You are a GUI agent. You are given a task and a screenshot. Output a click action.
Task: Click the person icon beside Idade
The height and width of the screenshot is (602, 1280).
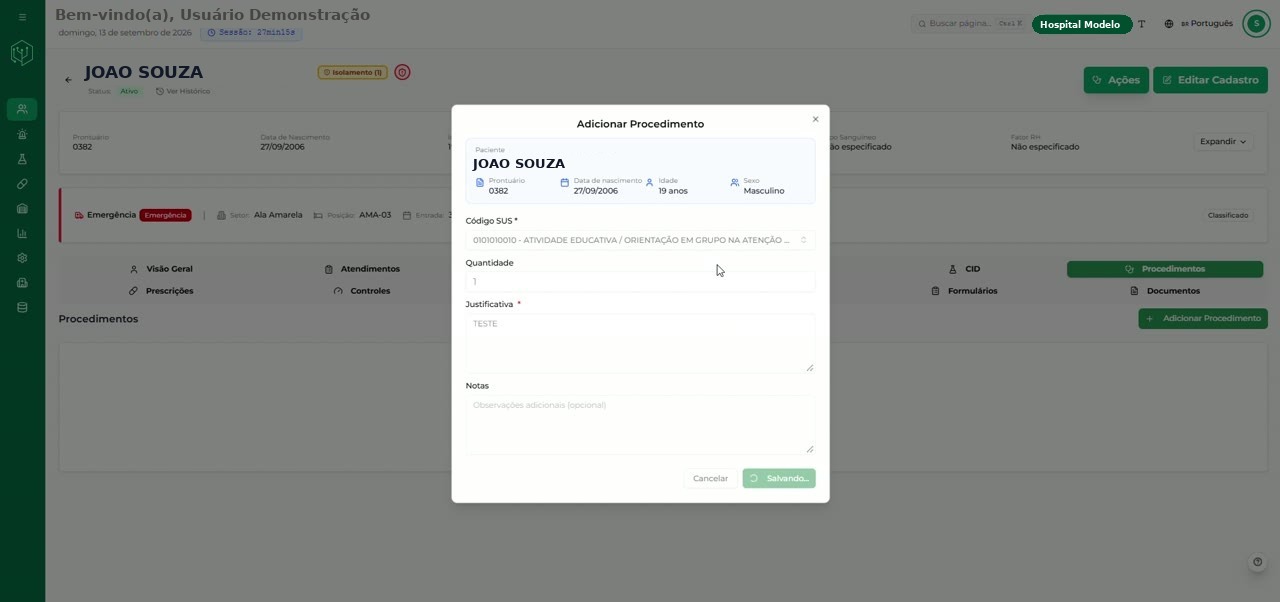649,183
